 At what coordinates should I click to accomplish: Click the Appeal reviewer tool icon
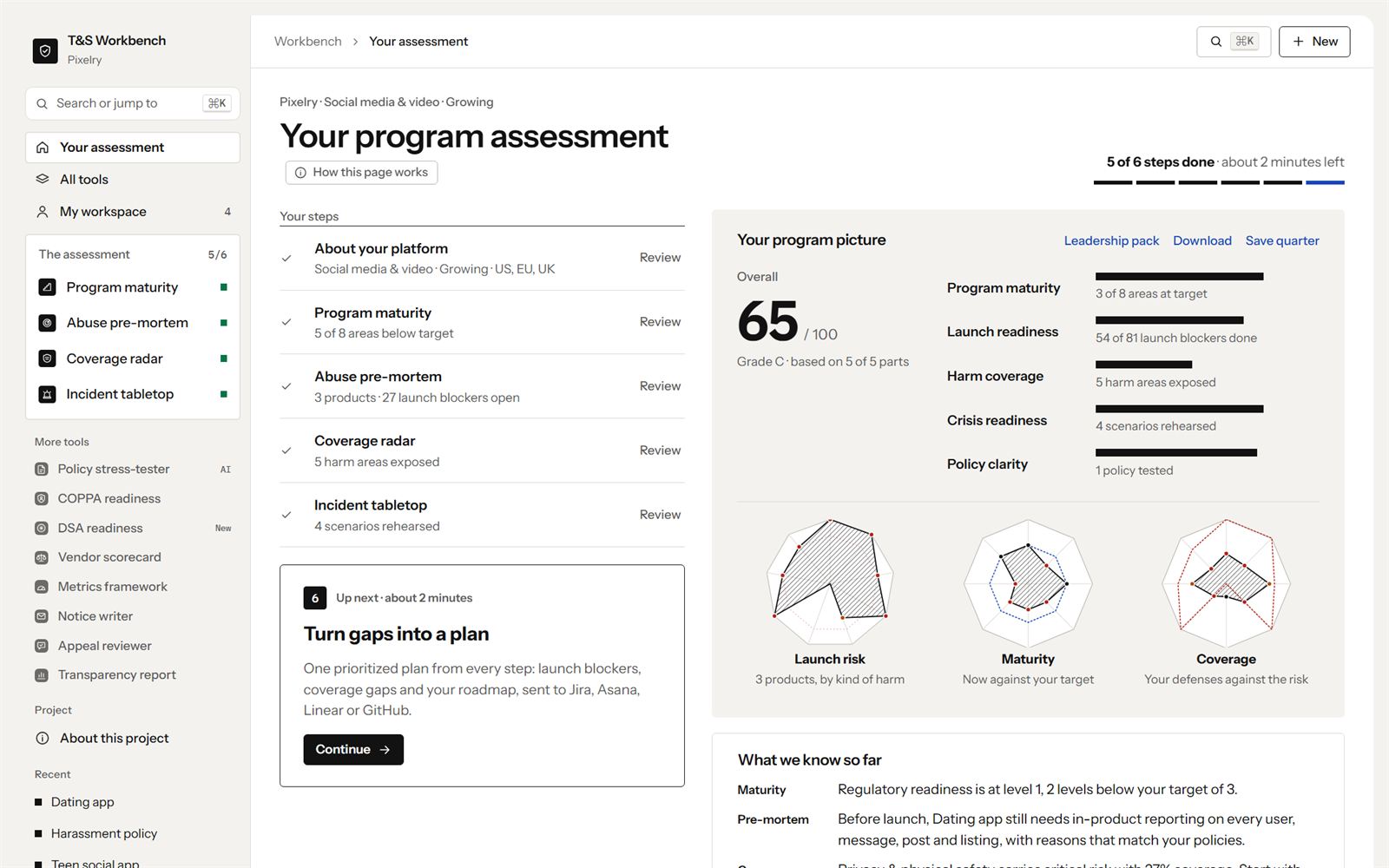point(42,646)
